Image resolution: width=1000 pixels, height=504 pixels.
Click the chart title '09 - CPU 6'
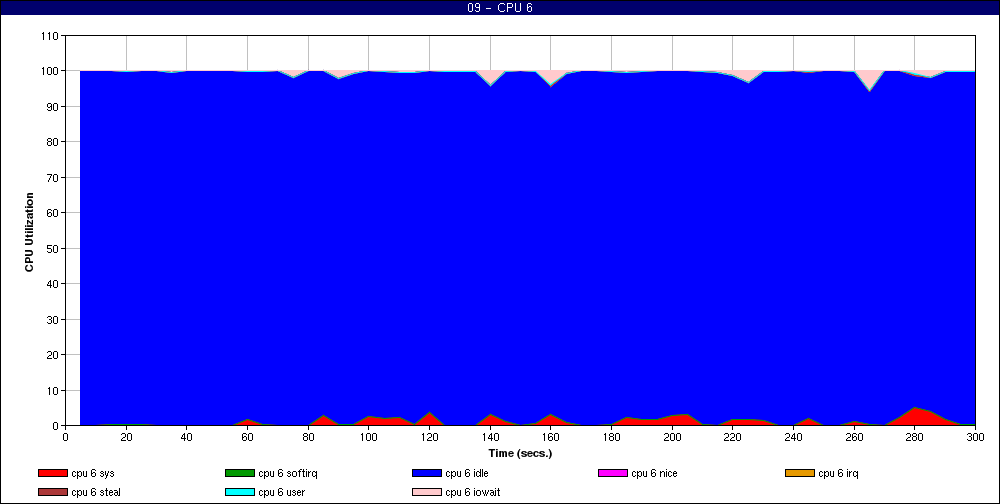click(x=500, y=8)
